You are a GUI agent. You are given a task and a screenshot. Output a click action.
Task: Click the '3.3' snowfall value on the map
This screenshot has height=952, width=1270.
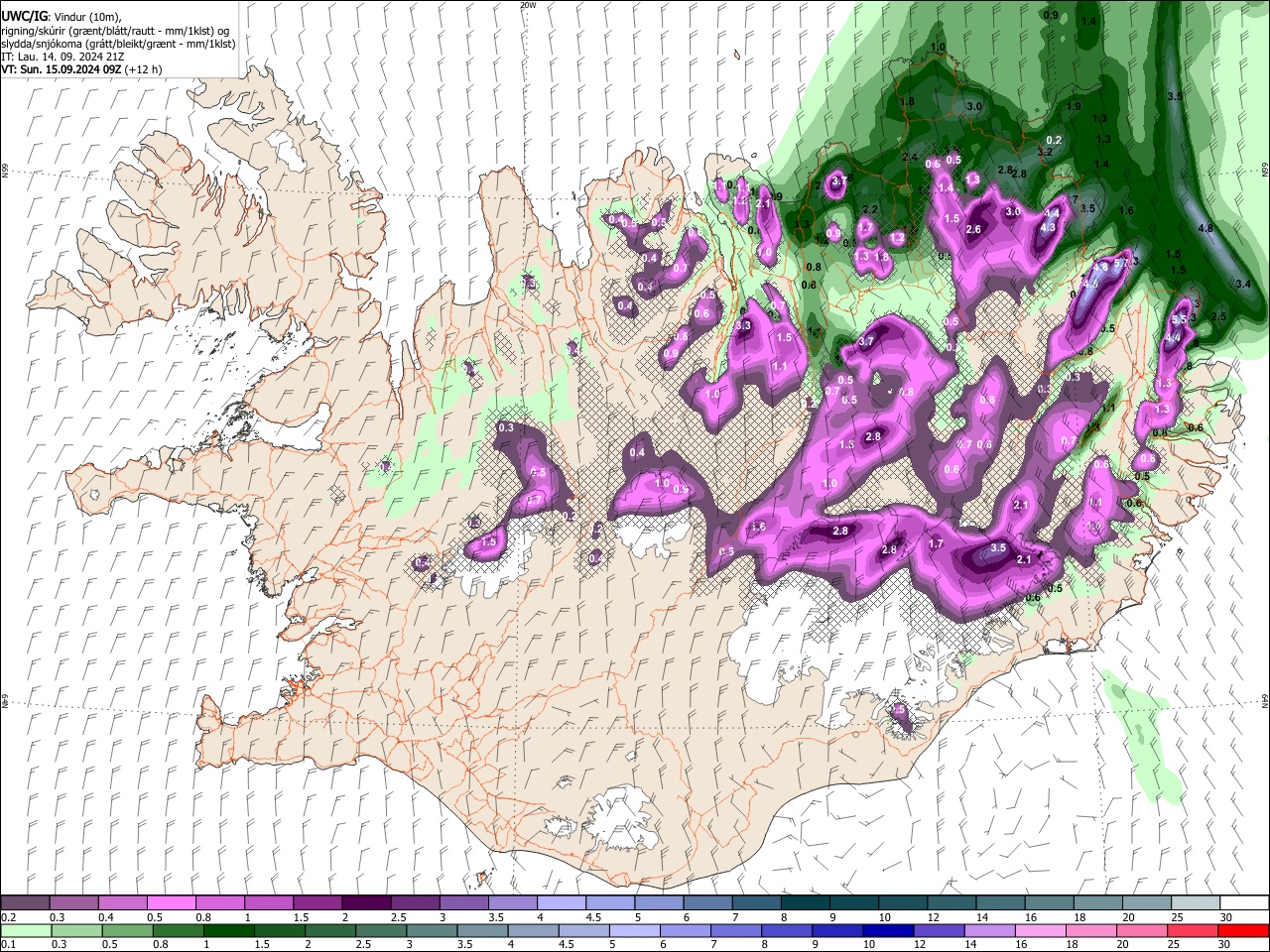744,325
